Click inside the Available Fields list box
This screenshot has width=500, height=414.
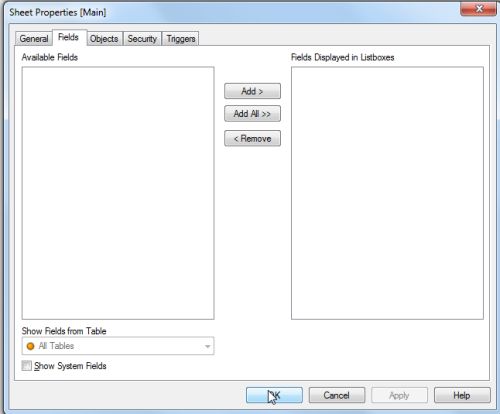point(118,193)
